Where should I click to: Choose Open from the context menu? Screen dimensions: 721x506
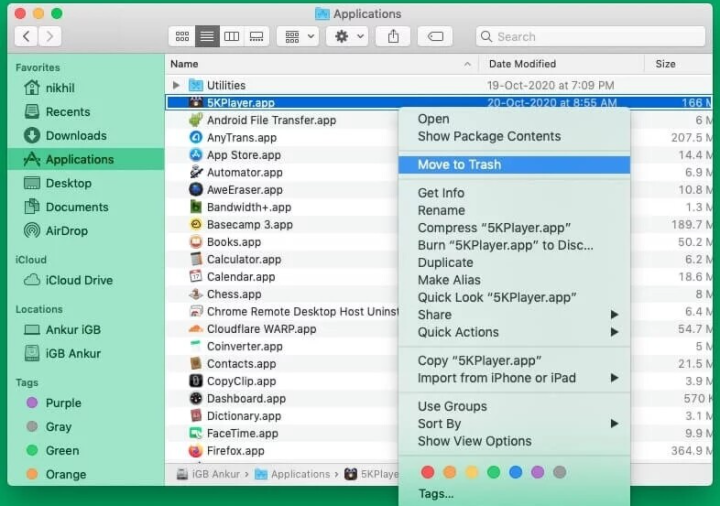(514, 119)
